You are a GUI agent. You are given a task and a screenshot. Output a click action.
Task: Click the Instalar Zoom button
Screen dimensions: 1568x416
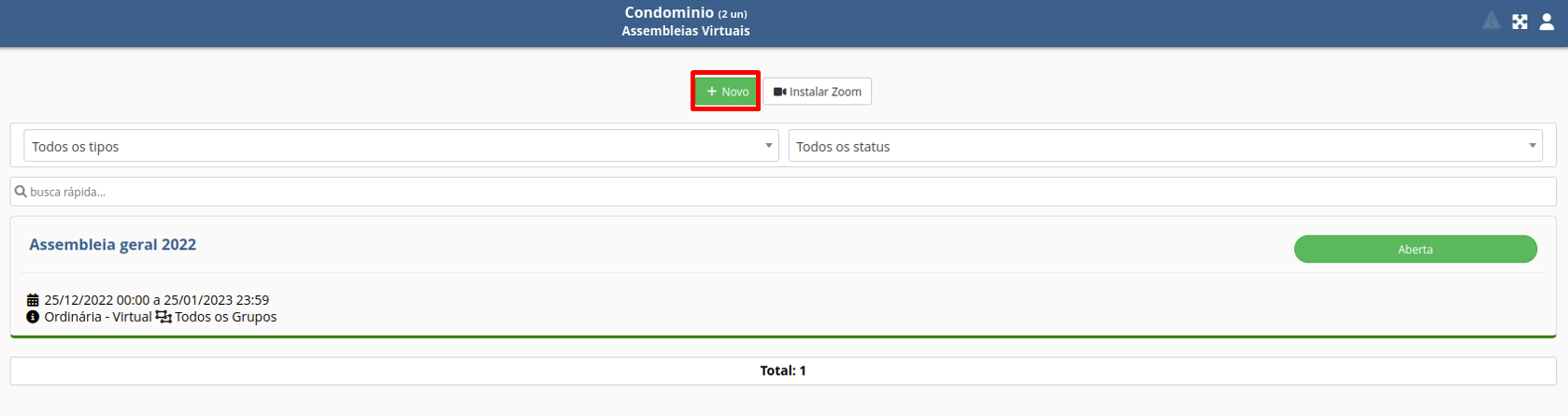click(818, 92)
